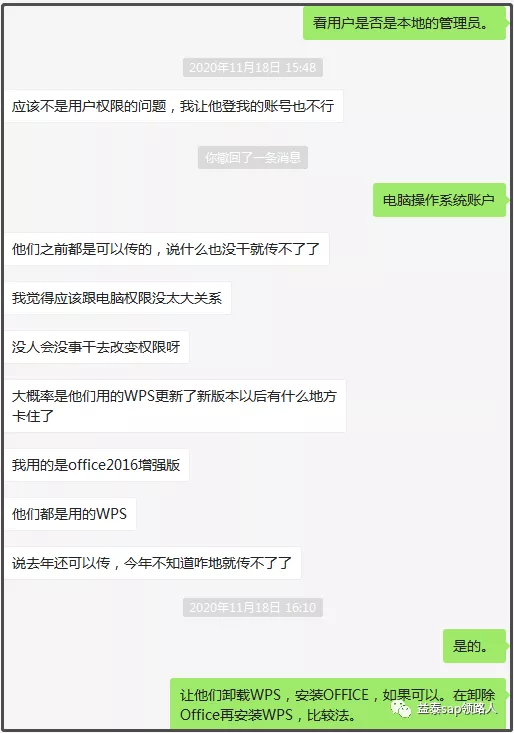Click the tail of '电脑操作系统账户' bubble
The height and width of the screenshot is (733, 514).
pos(507,200)
